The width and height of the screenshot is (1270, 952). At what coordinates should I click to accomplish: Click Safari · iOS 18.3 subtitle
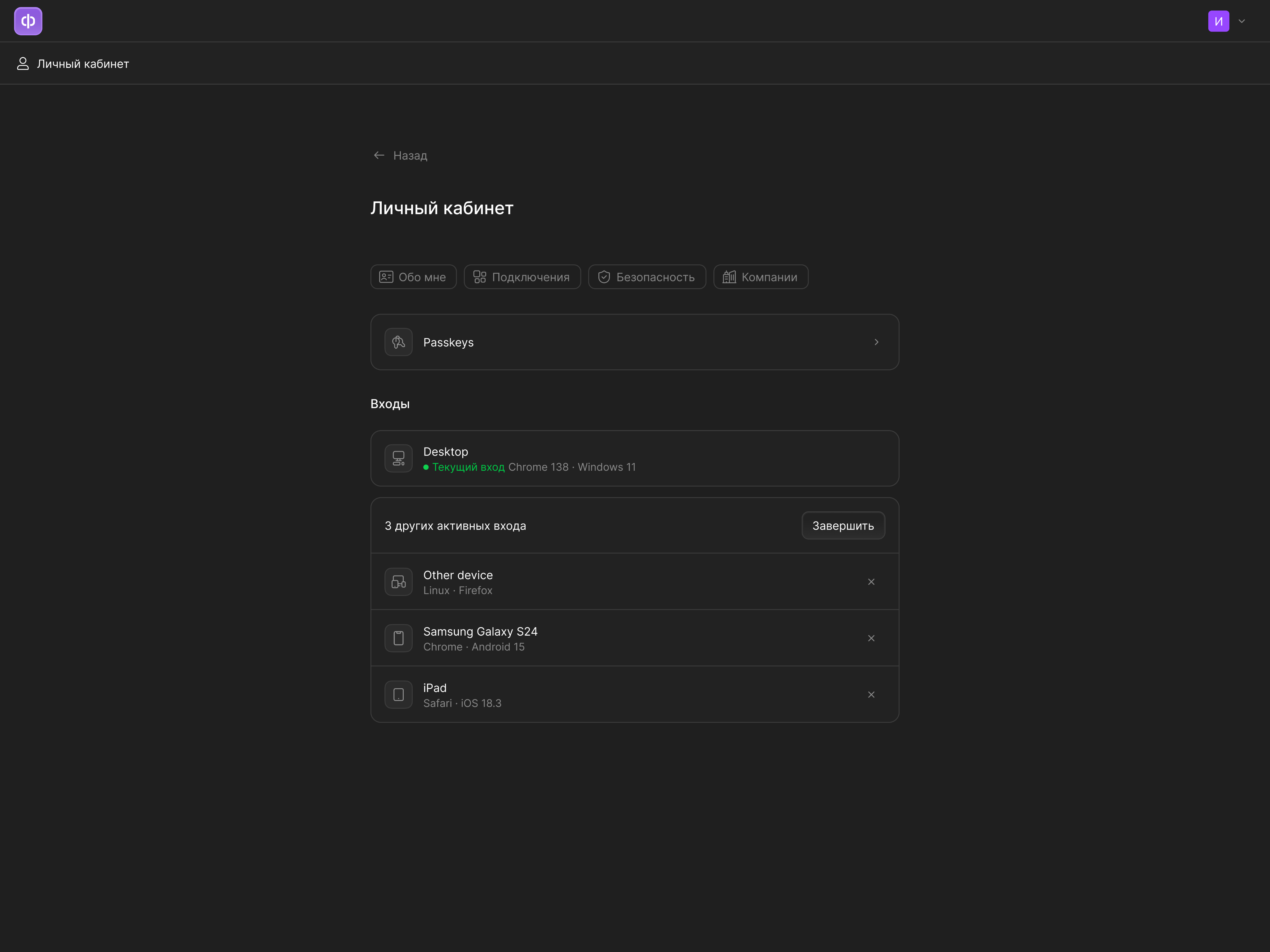[462, 703]
